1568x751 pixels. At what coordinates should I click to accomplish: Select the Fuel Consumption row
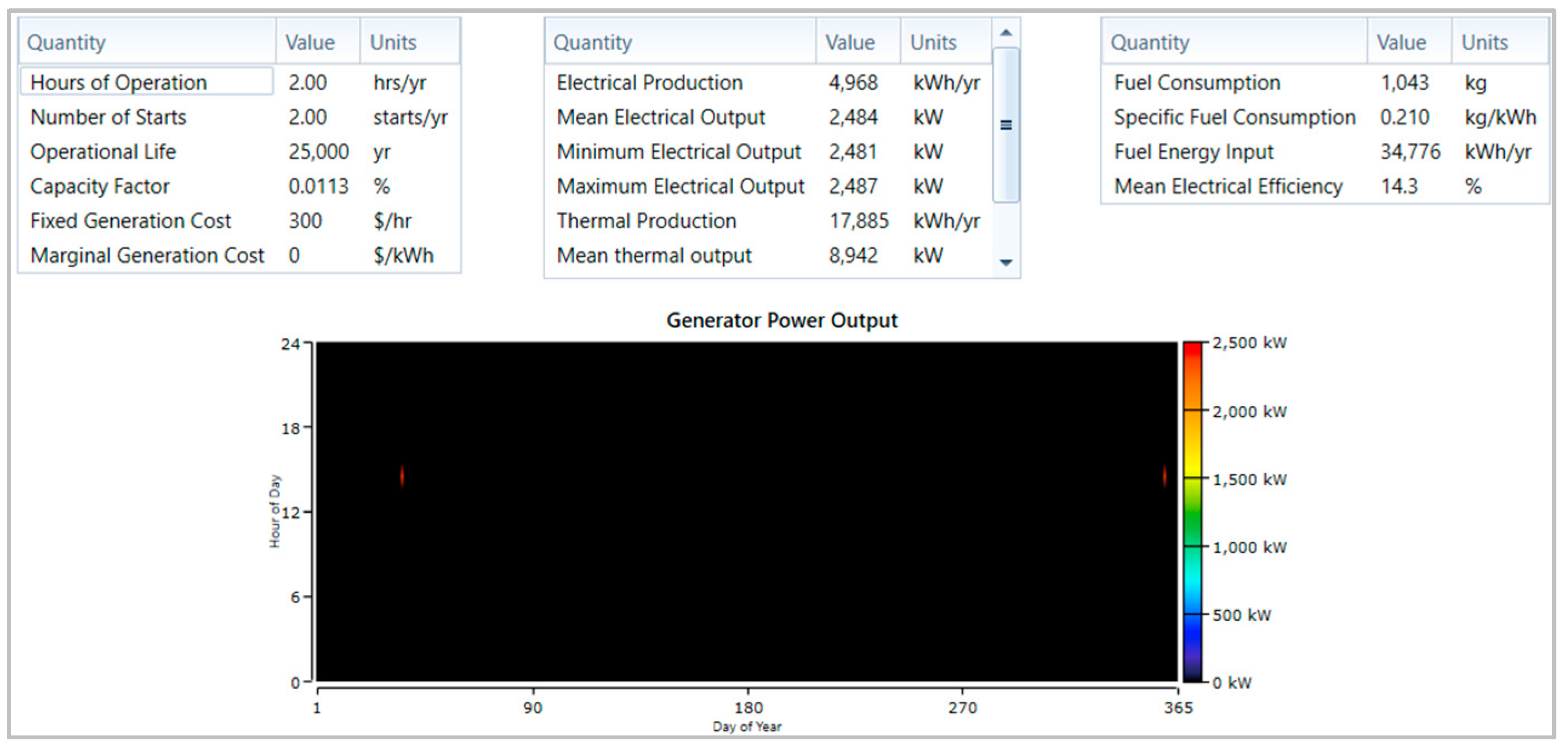(x=1197, y=82)
